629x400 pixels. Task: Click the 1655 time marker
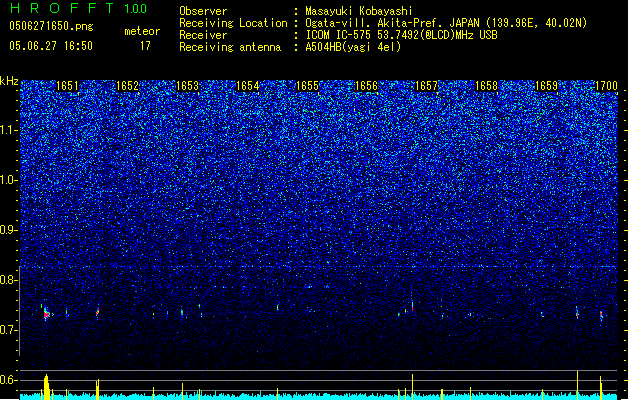pos(307,86)
